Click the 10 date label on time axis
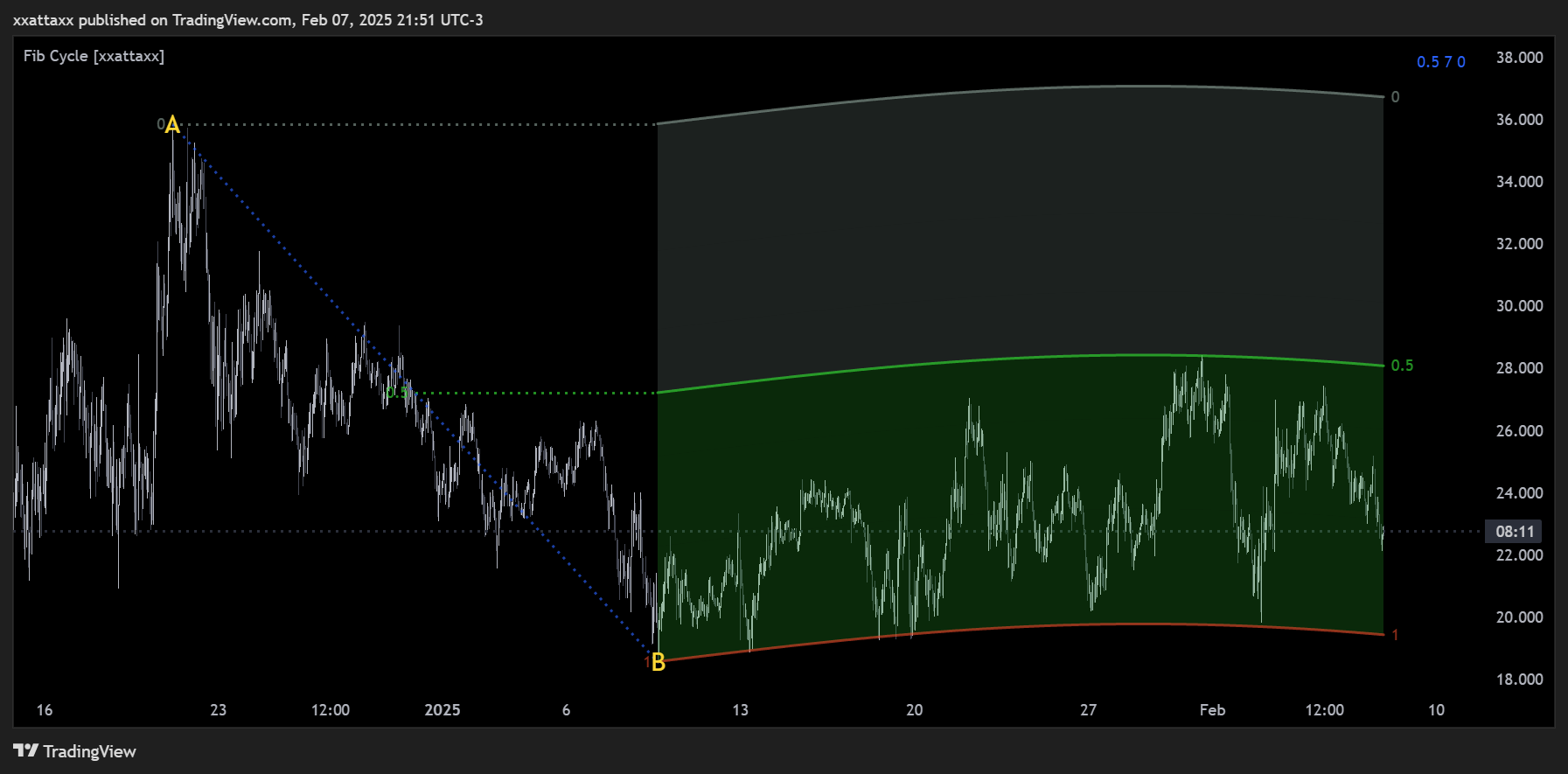 pos(1437,710)
